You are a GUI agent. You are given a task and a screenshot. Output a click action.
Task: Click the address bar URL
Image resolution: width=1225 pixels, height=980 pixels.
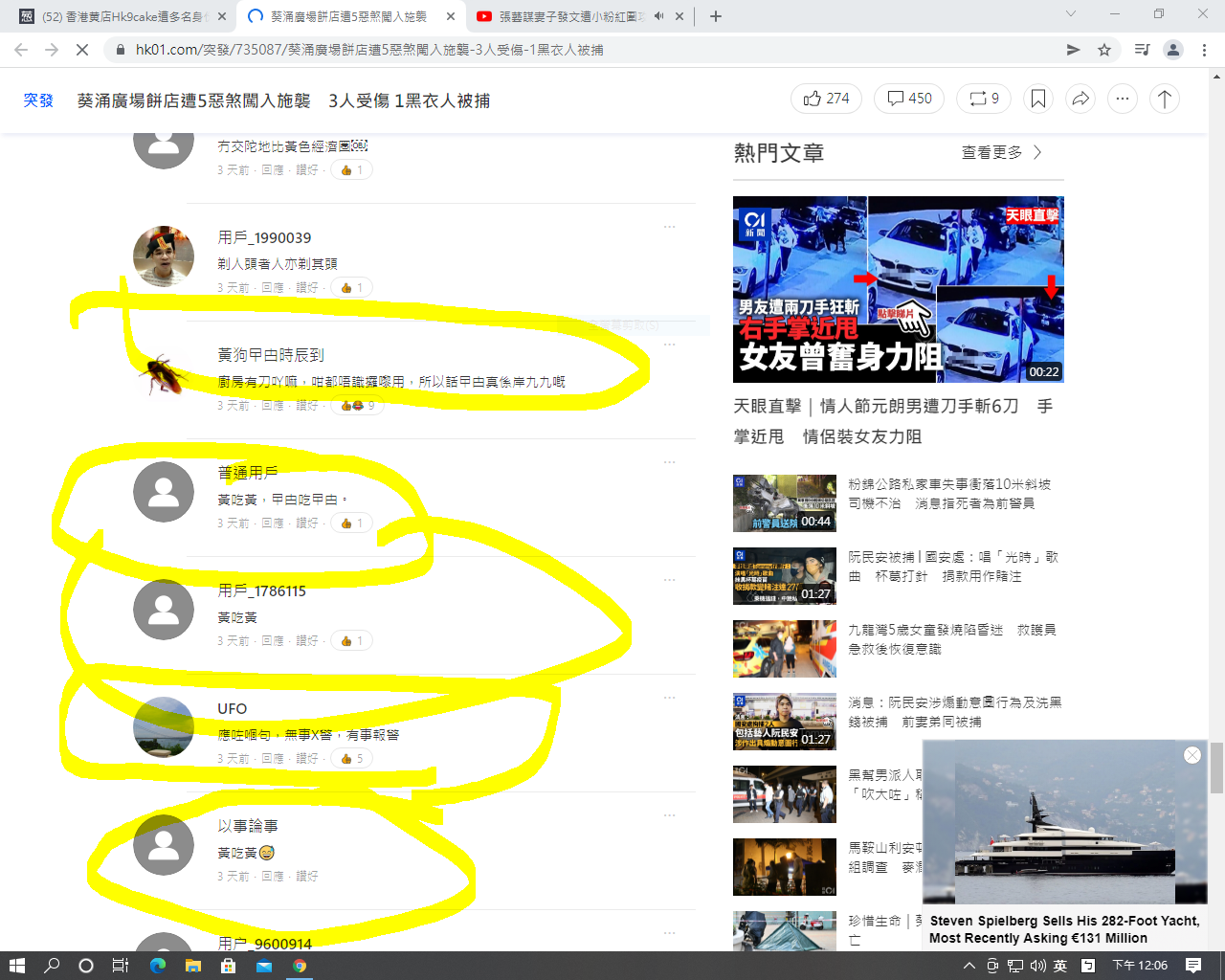(x=369, y=50)
